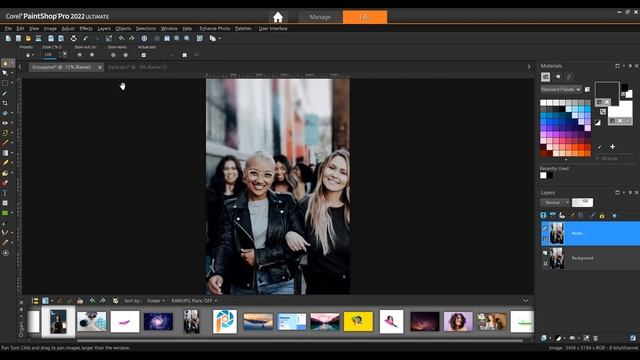Click the Save disk icon
The width and height of the screenshot is (640, 360).
[x=51, y=38]
